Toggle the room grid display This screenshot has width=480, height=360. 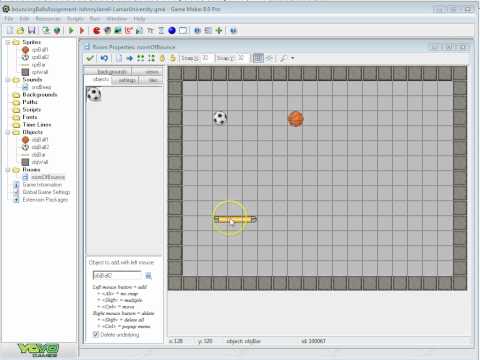point(258,58)
